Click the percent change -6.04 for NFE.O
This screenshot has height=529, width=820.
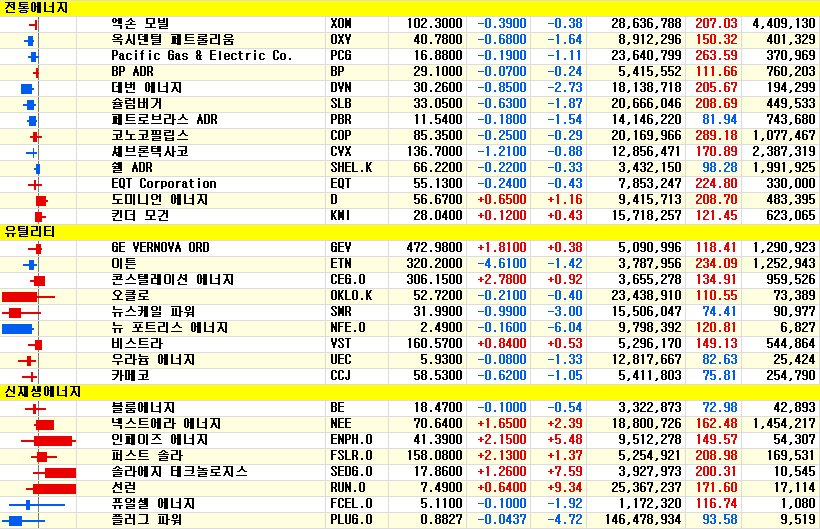[x=565, y=328]
